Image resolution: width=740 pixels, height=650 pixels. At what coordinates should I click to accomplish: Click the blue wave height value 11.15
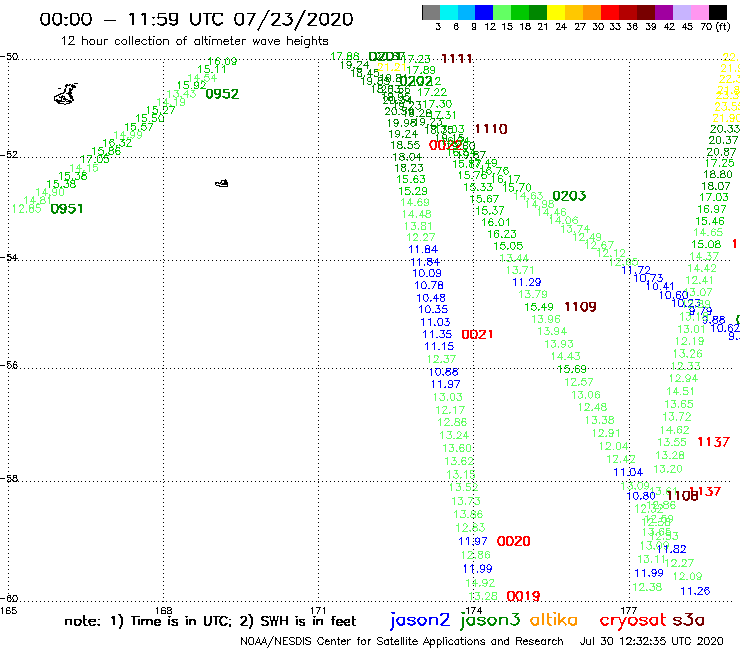[x=439, y=346]
